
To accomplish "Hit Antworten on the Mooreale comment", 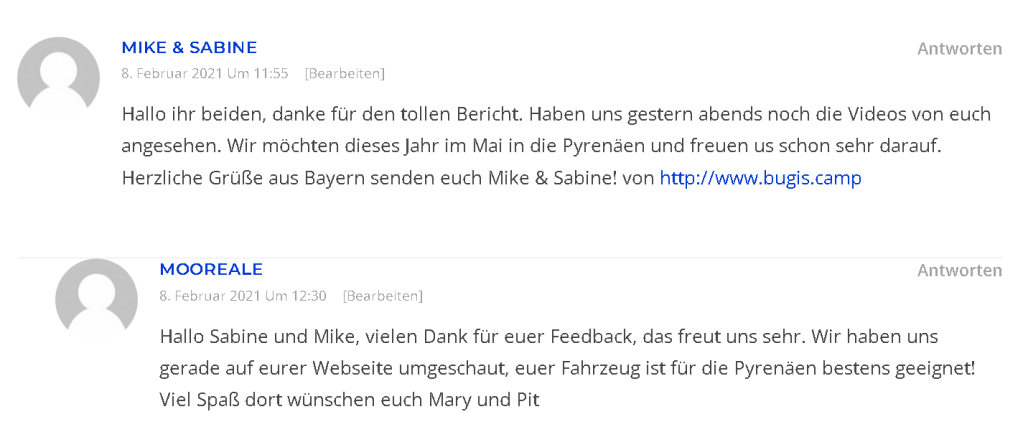I will click(x=959, y=271).
